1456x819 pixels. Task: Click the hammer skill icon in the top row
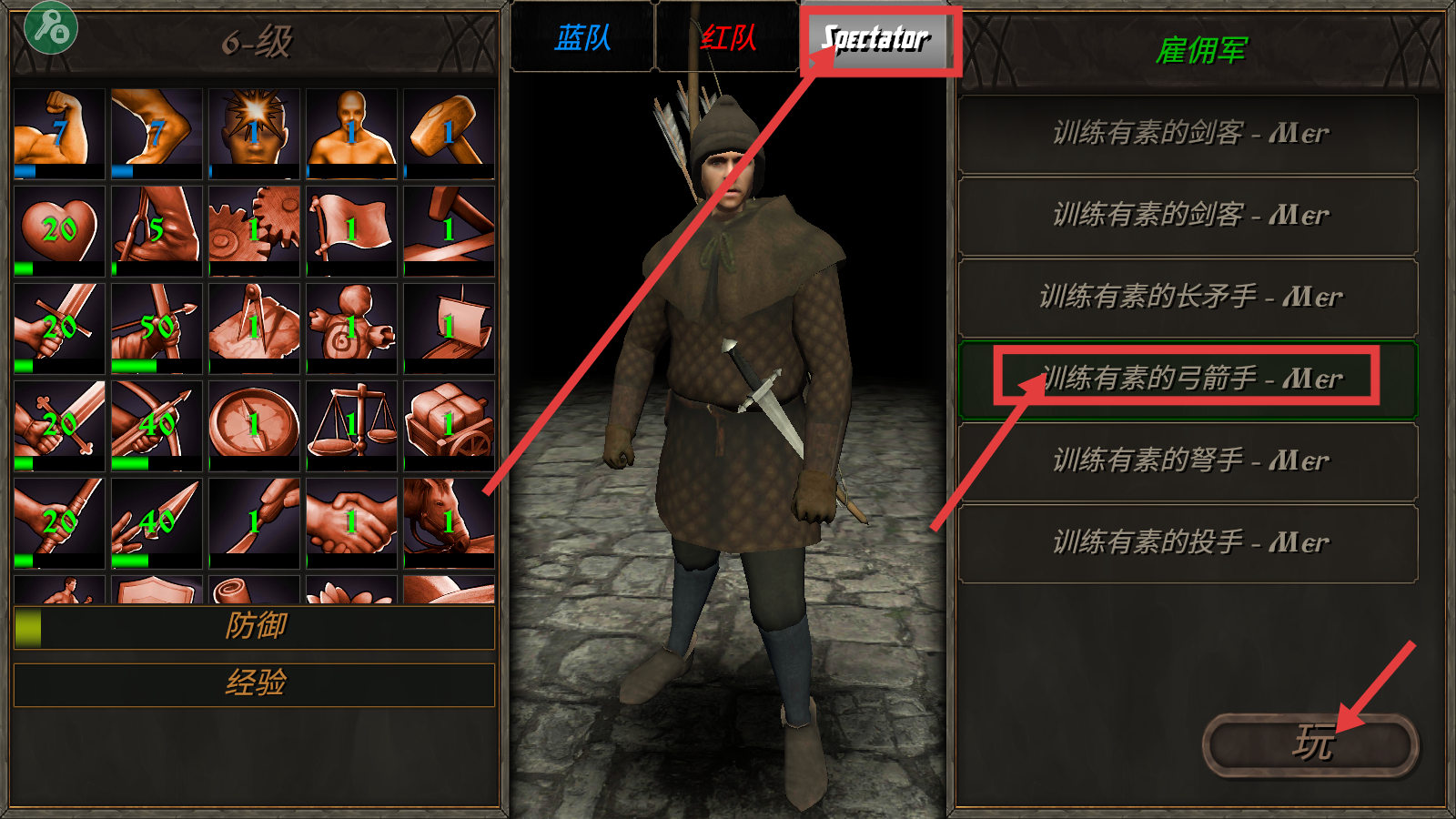449,133
